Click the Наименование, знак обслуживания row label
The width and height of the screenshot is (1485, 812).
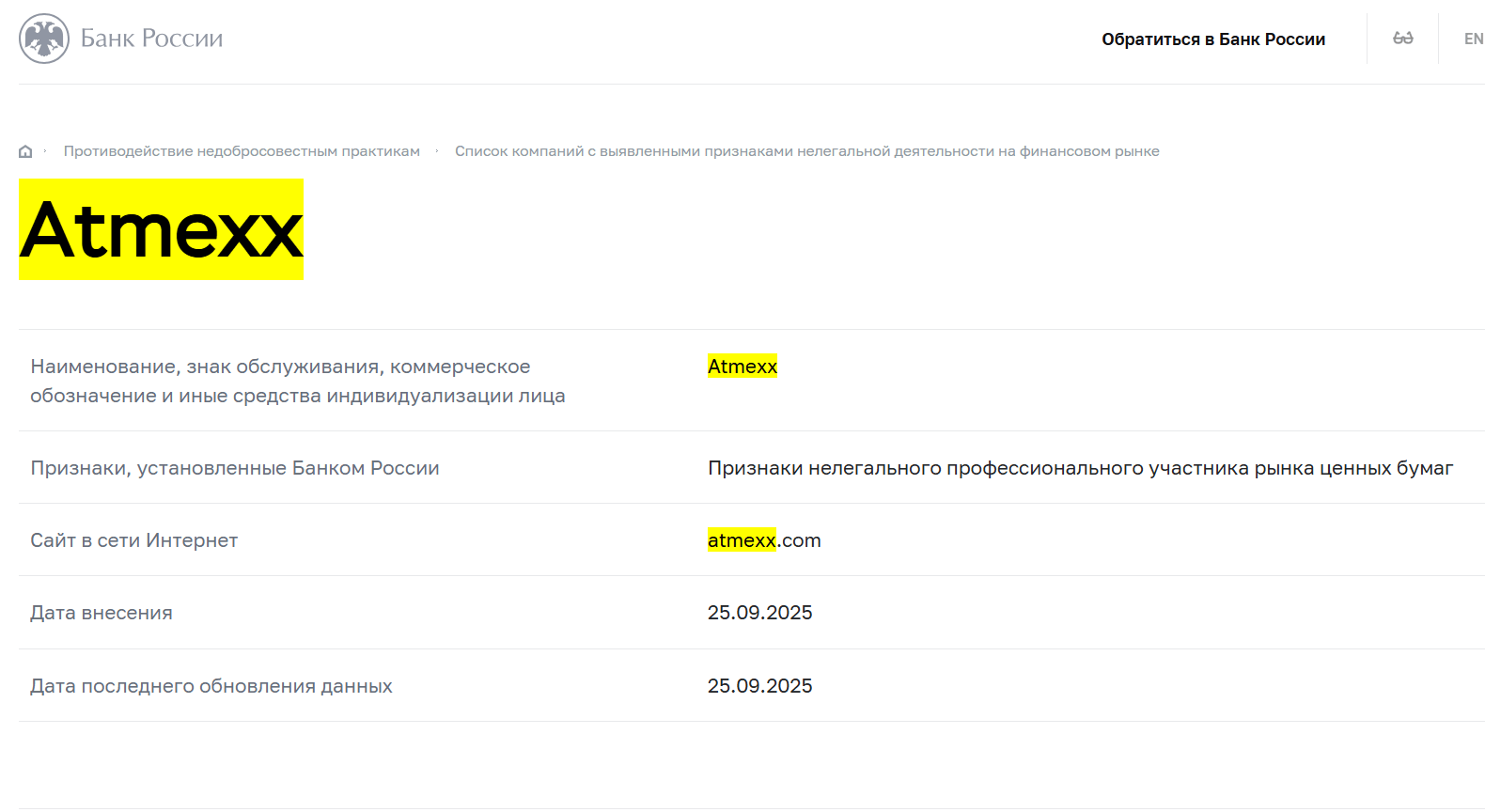coord(298,381)
